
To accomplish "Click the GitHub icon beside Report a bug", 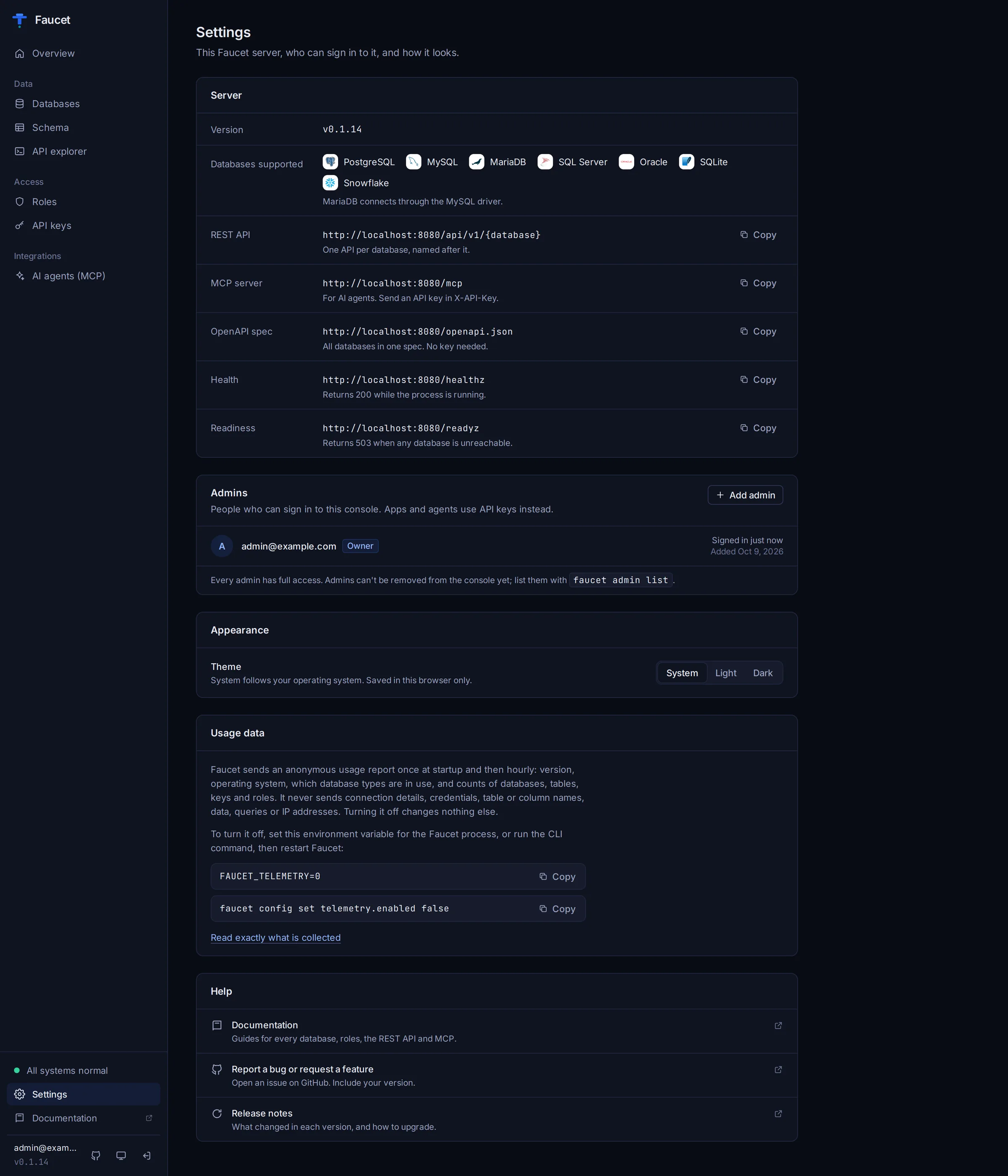I will tap(217, 1070).
